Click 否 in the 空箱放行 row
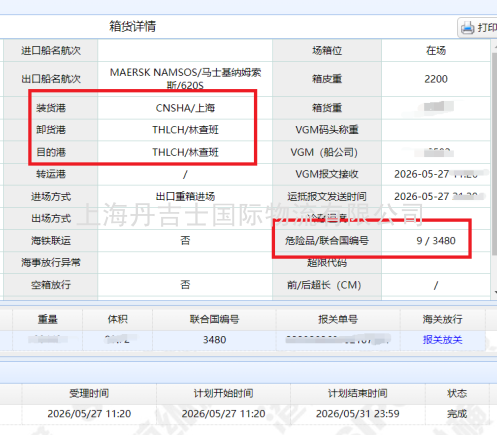The width and height of the screenshot is (497, 435). 185,285
